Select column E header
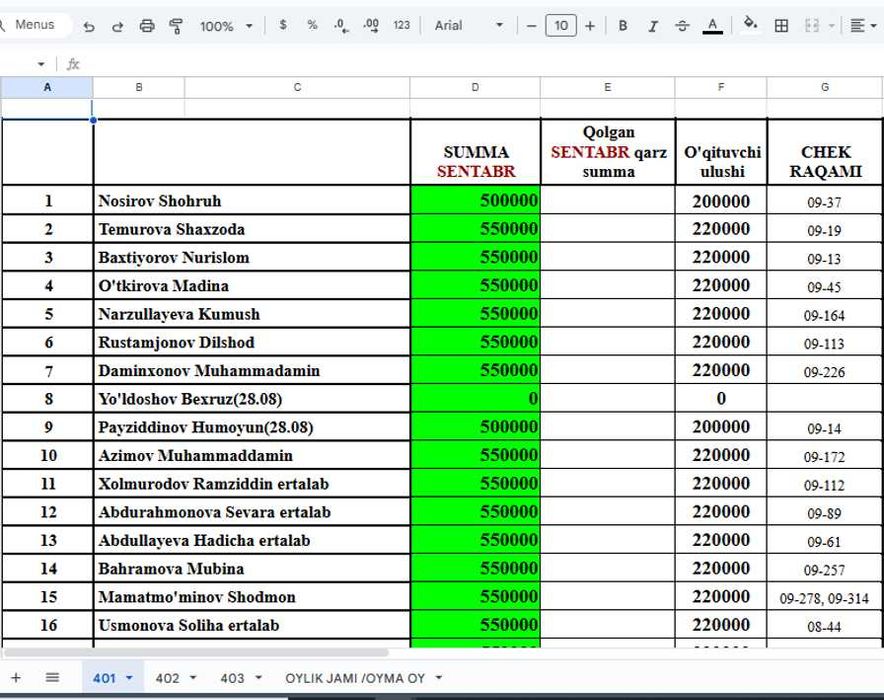This screenshot has height=700, width=884. pyautogui.click(x=607, y=87)
